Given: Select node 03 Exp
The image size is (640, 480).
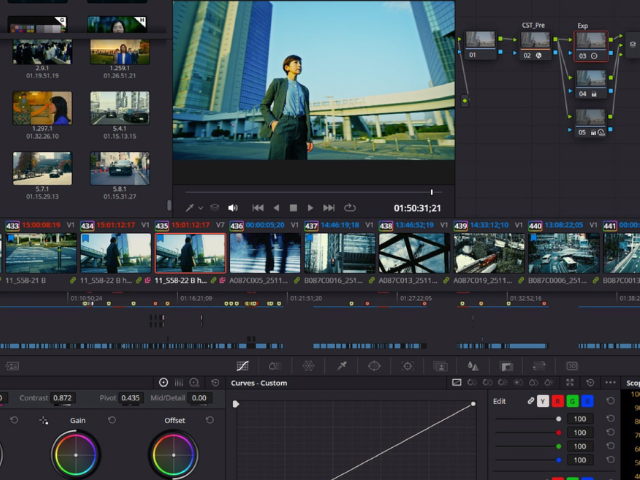Looking at the screenshot, I should pos(591,46).
